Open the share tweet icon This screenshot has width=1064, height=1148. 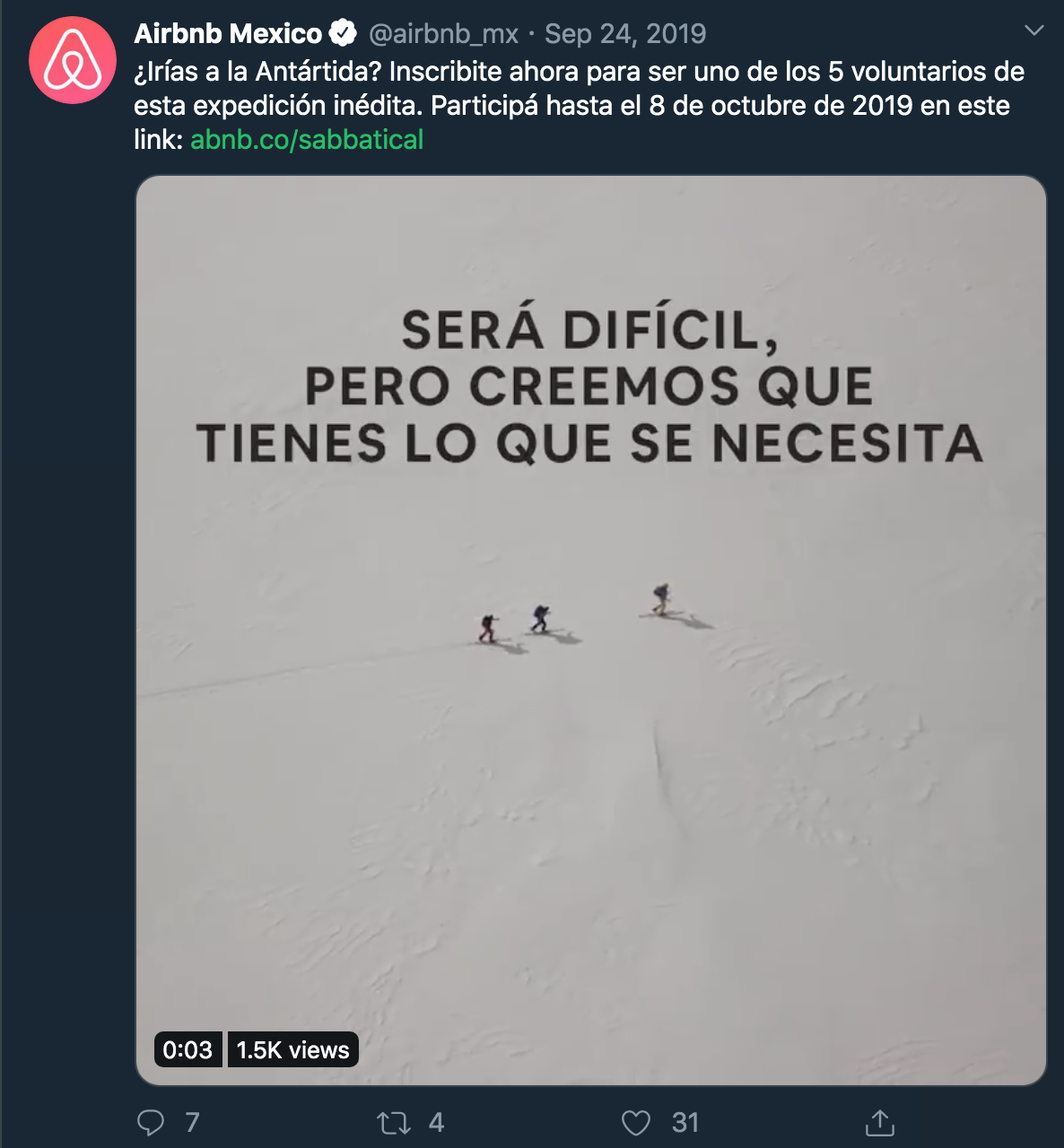[x=879, y=1122]
